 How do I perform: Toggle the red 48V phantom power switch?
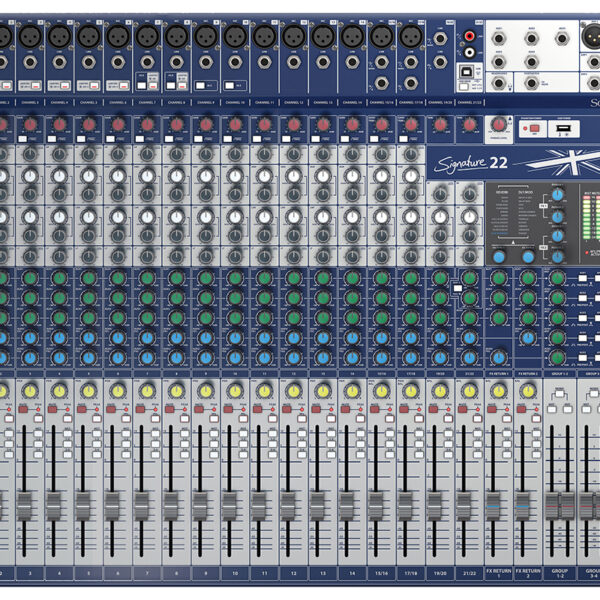[x=535, y=129]
